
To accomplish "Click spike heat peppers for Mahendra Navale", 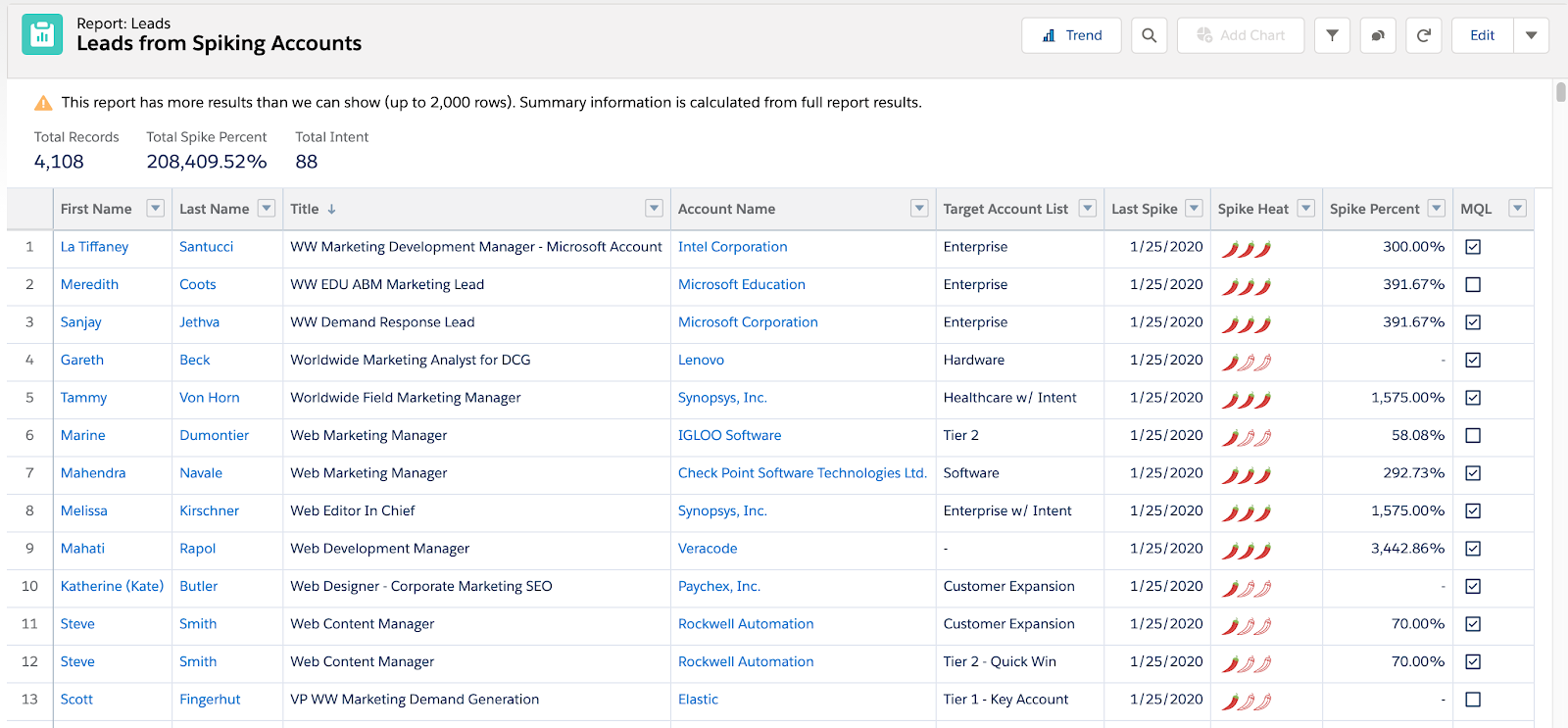I will pos(1247,475).
